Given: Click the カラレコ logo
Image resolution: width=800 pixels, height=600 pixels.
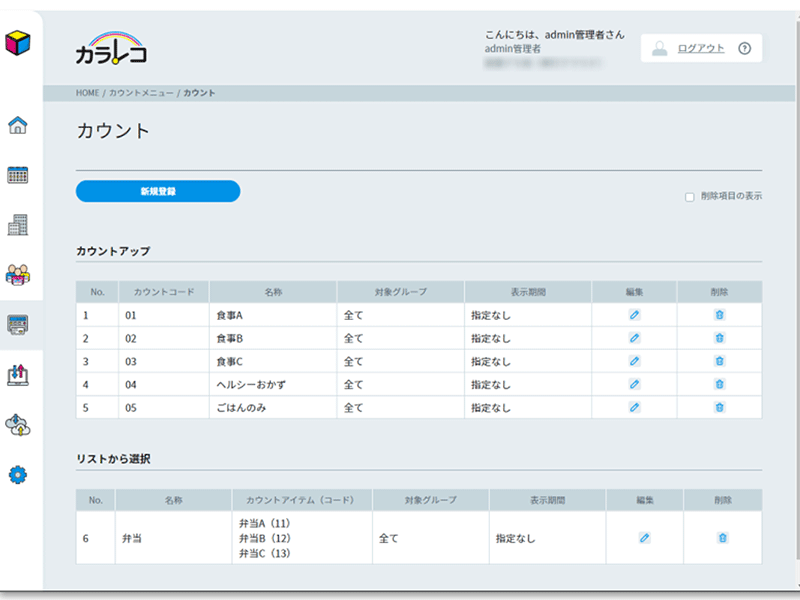Looking at the screenshot, I should click(111, 47).
